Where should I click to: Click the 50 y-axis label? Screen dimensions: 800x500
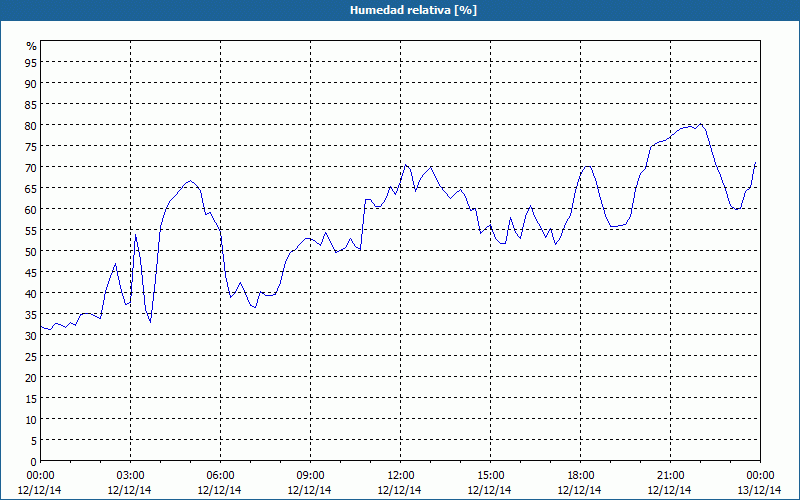click(31, 252)
